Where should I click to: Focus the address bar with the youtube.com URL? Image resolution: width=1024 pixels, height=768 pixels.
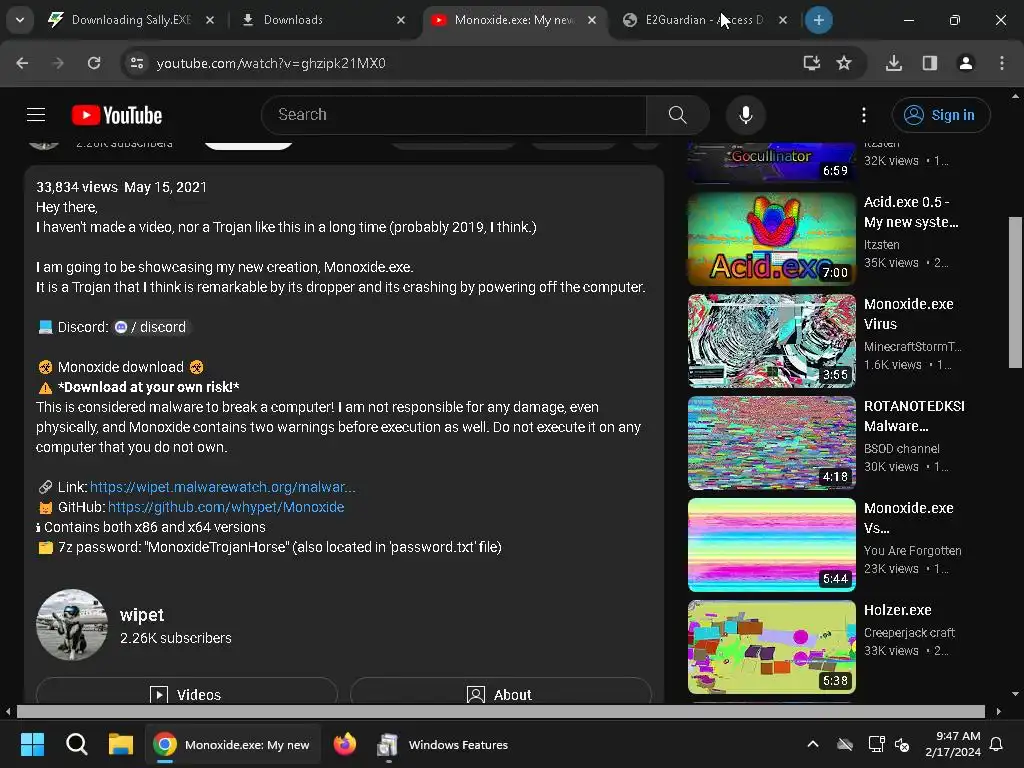pyautogui.click(x=457, y=63)
